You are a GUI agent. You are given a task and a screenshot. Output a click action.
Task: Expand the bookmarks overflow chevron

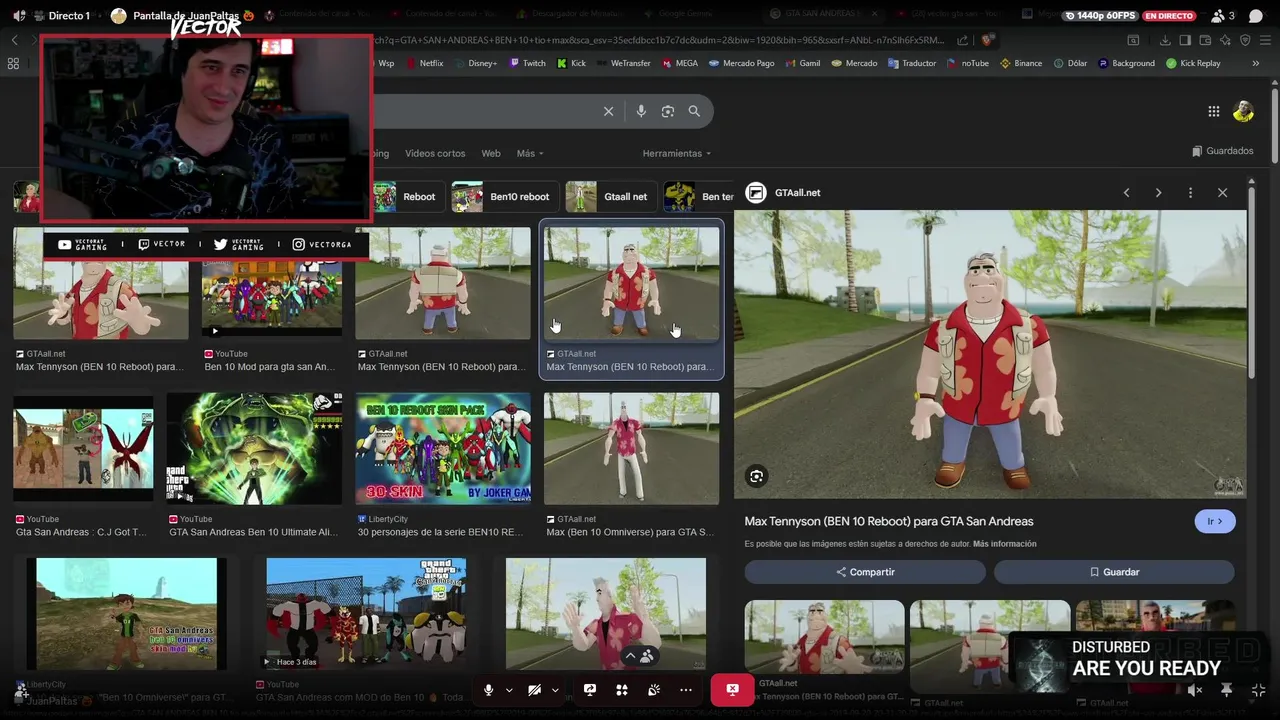tap(1256, 63)
